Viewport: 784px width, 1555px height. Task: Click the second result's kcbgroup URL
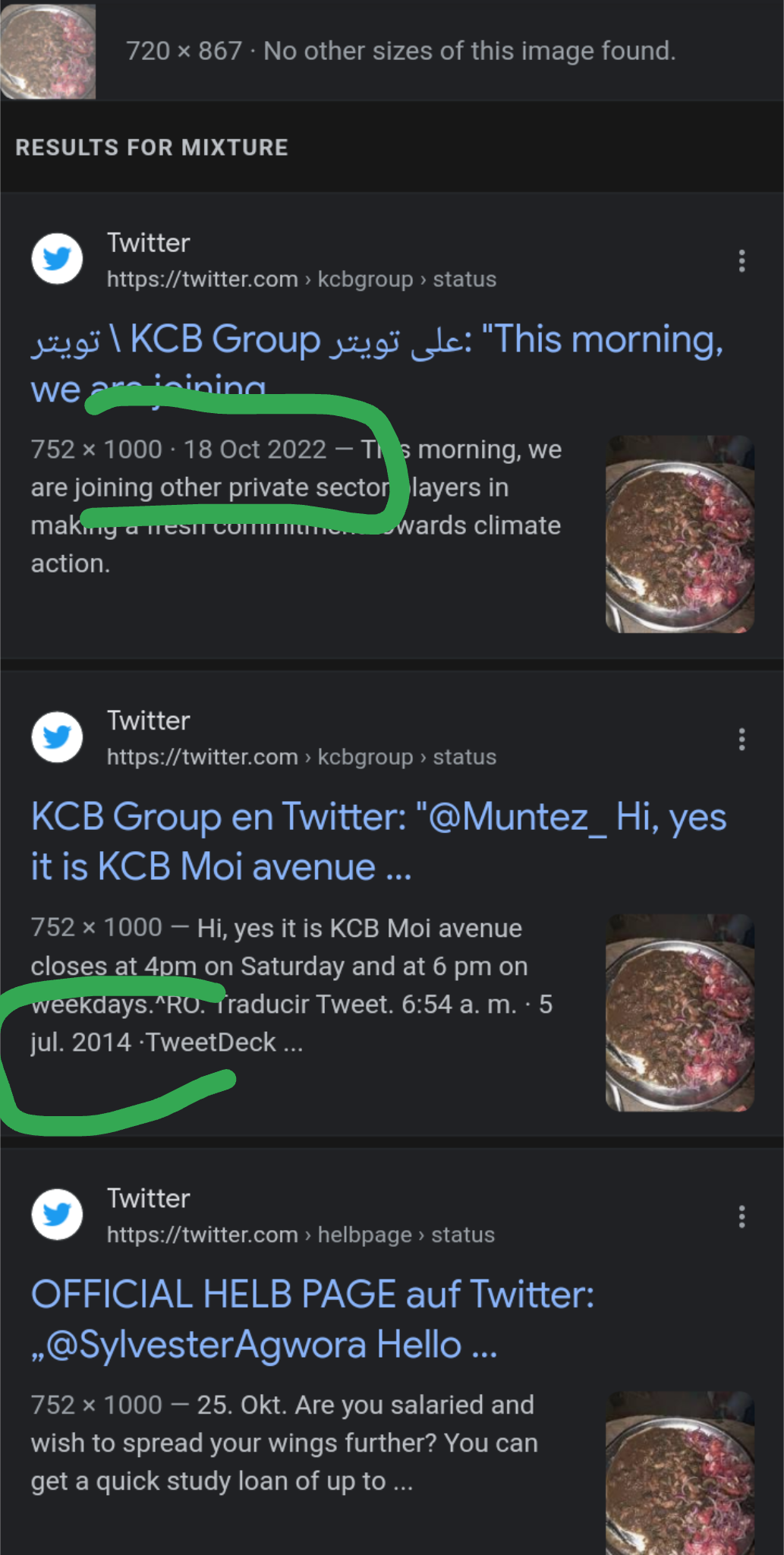tap(301, 757)
